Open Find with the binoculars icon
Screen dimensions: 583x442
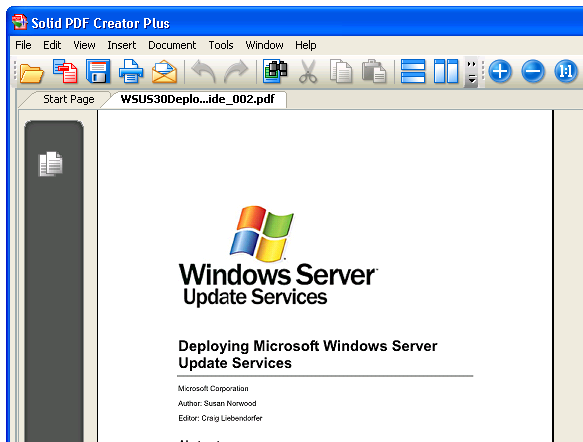coord(275,71)
